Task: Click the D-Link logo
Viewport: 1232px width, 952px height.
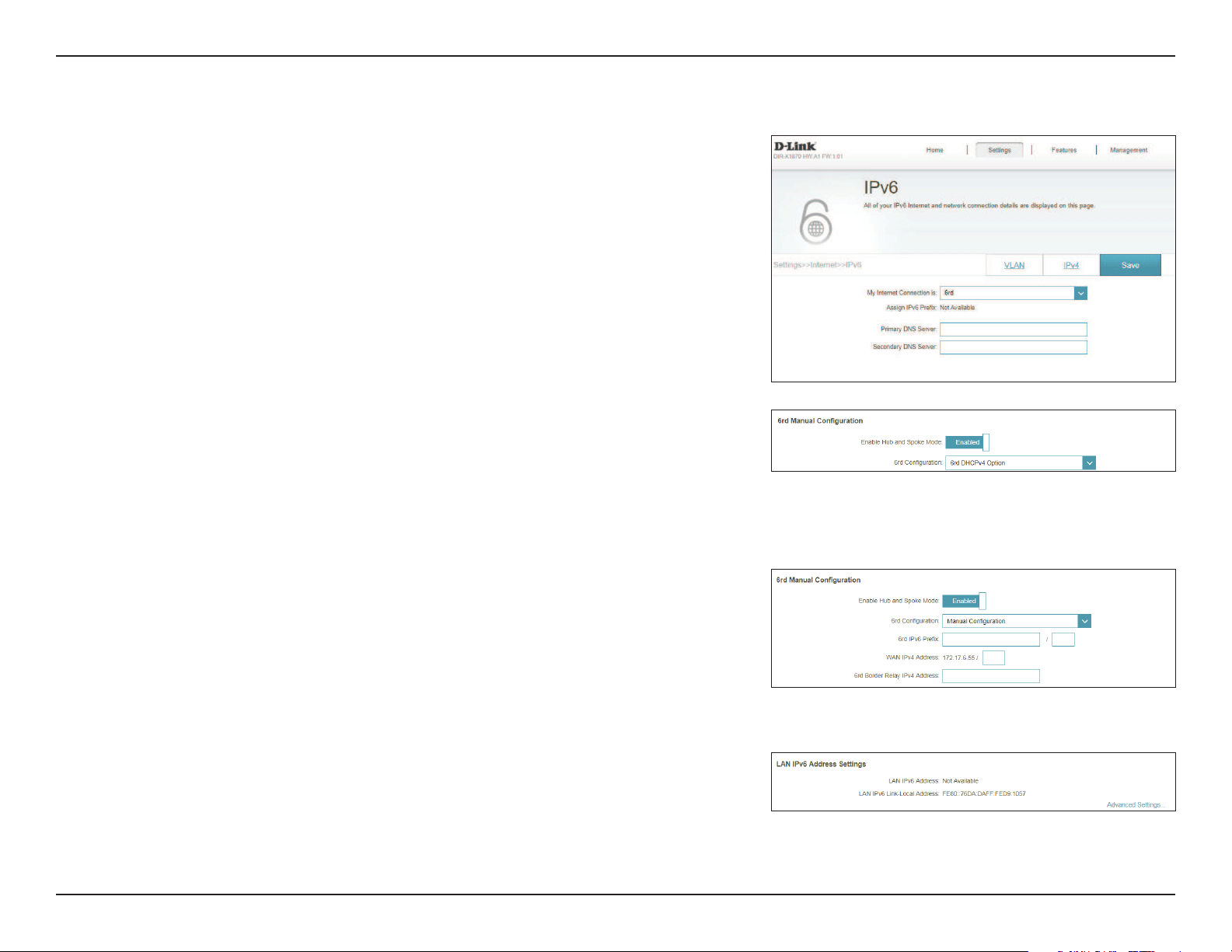Action: coord(795,146)
